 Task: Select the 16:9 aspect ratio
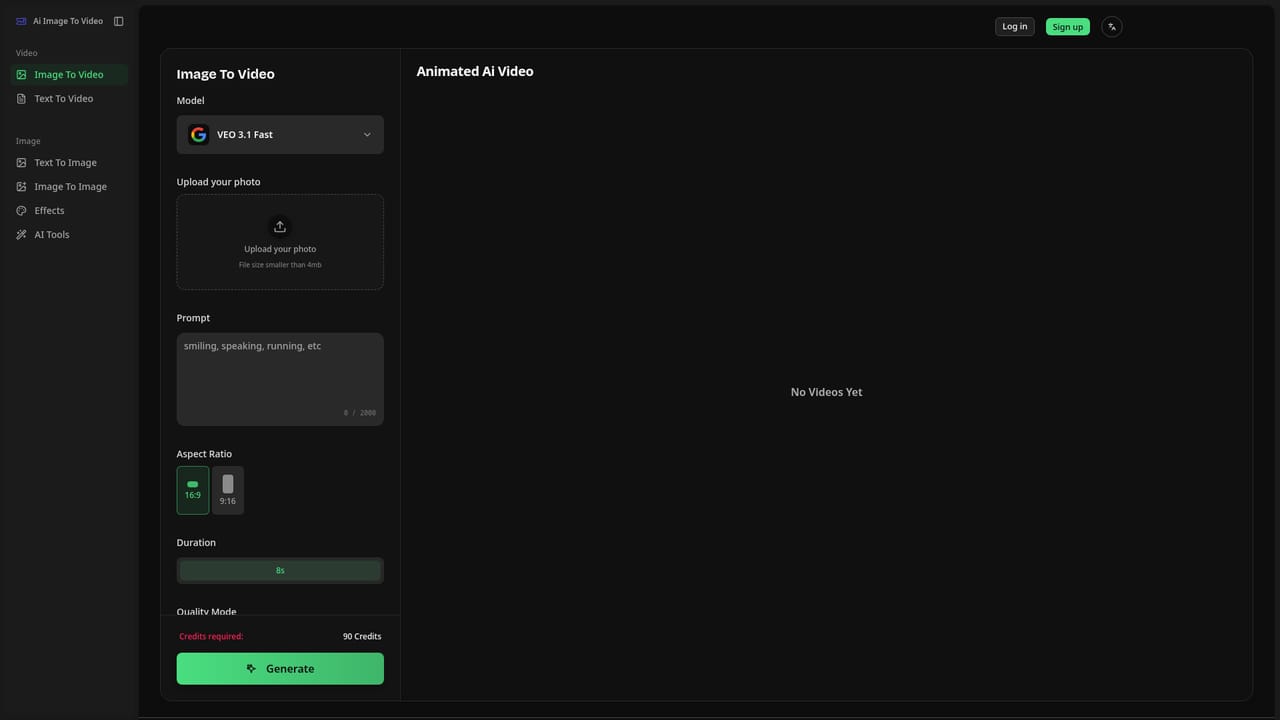(193, 490)
